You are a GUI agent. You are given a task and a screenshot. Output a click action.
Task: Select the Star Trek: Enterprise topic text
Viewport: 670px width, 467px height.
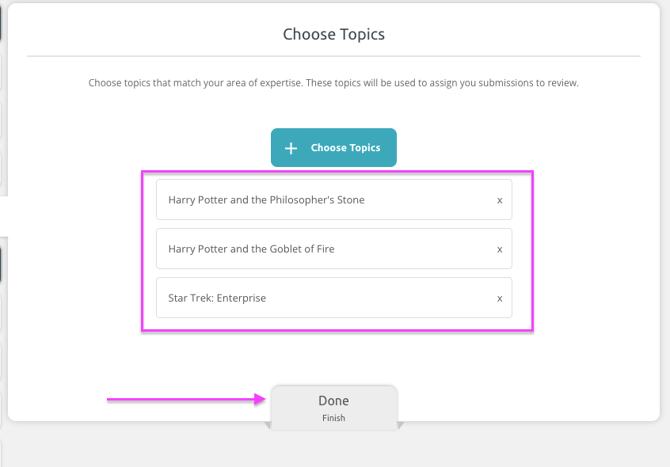(217, 298)
